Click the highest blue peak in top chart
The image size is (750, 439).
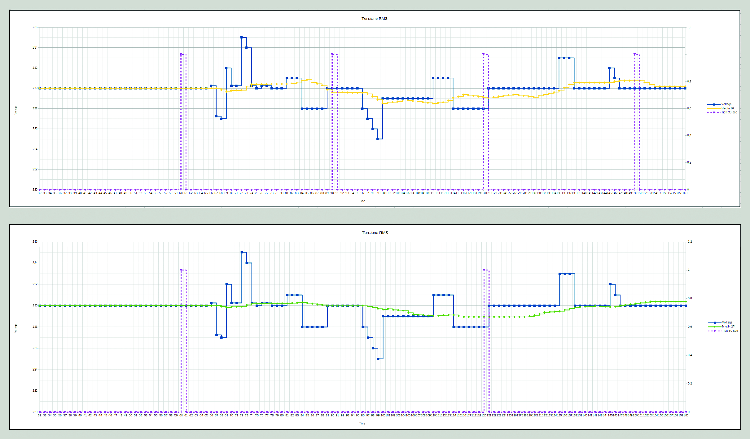[x=243, y=38]
